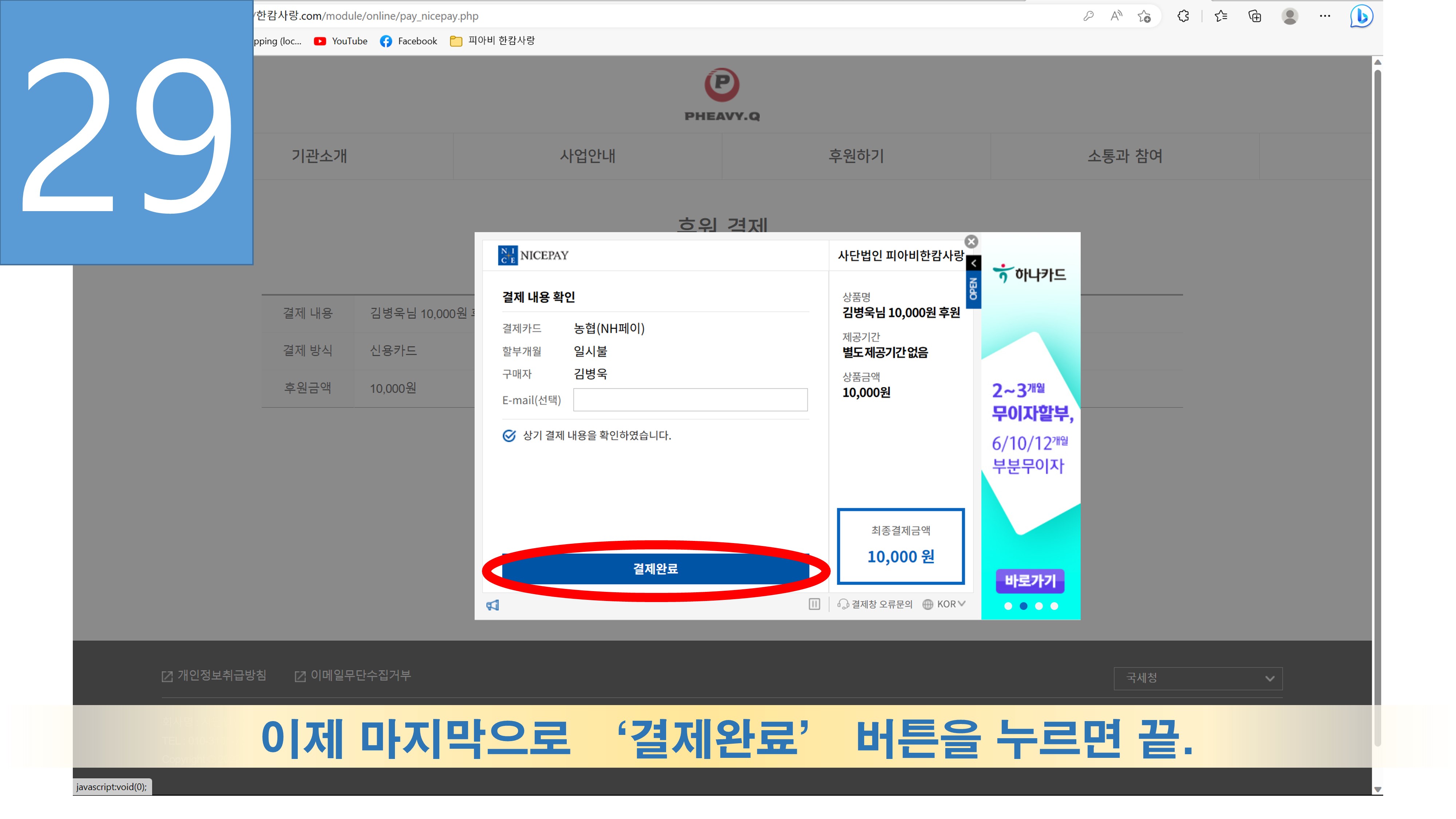Viewport: 1456px width, 819px height.
Task: Open the browser profile avatar
Action: point(1290,16)
